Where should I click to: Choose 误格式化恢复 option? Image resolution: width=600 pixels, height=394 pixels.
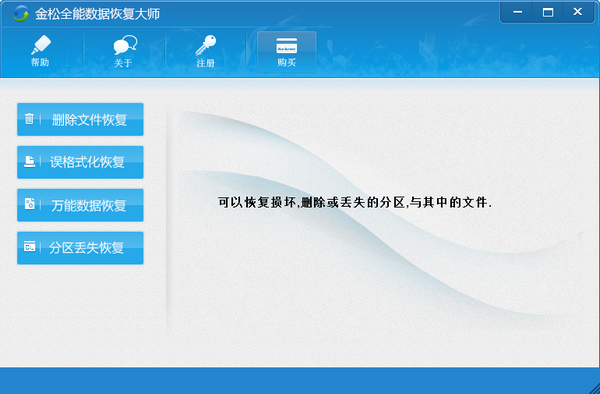tap(80, 162)
